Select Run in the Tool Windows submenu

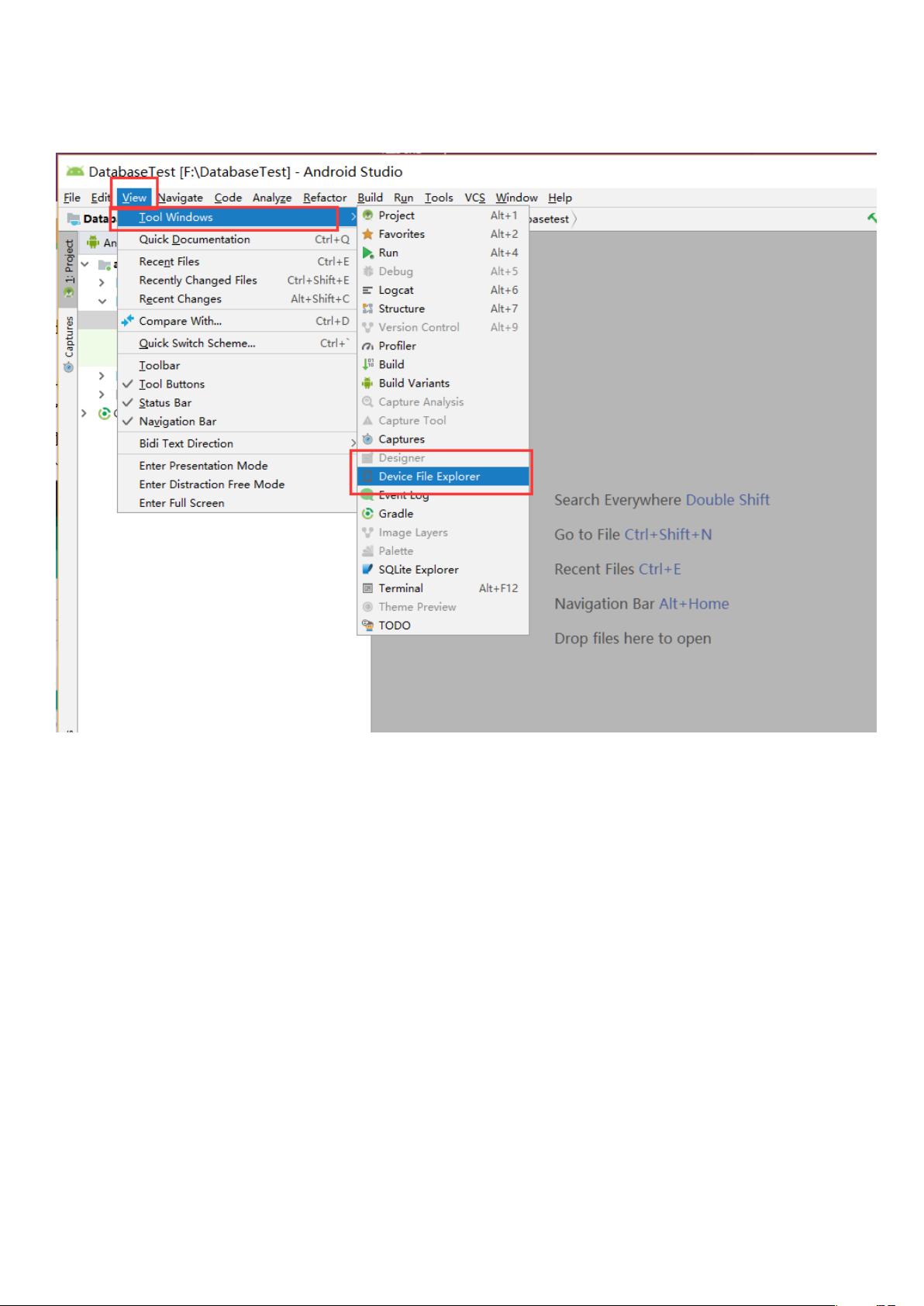pyautogui.click(x=443, y=253)
